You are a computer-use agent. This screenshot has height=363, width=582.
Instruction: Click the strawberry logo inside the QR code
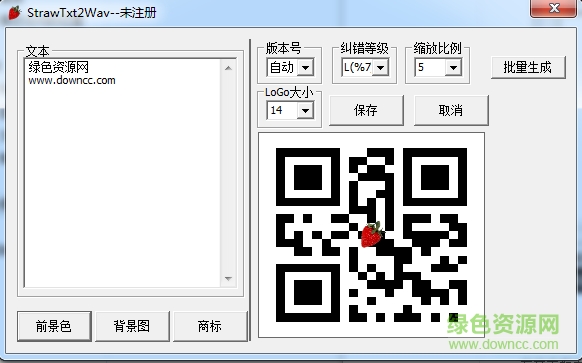coord(372,234)
